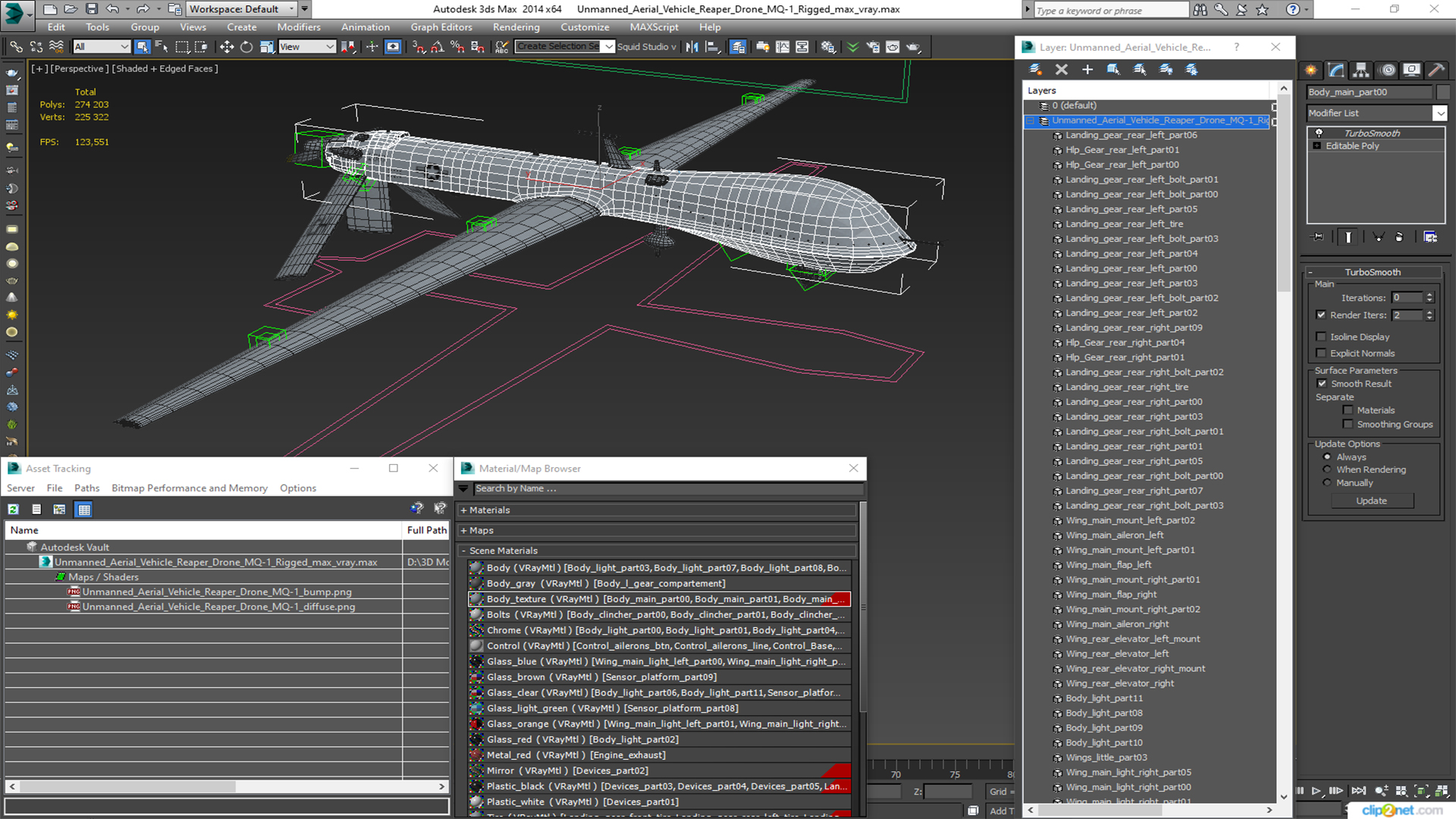The height and width of the screenshot is (819, 1456).
Task: Click Remove modifier trash icon under stack
Action: (x=1399, y=237)
